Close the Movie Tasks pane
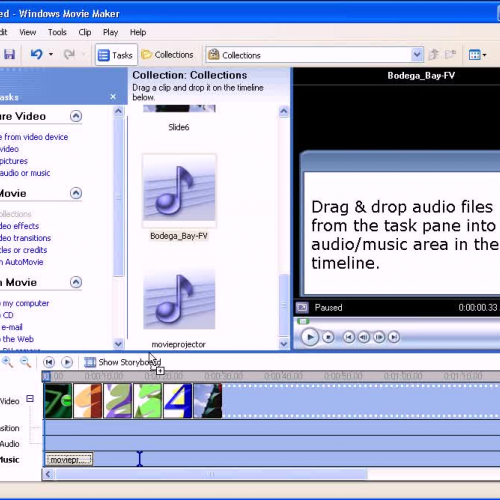The image size is (500, 500). (x=113, y=97)
